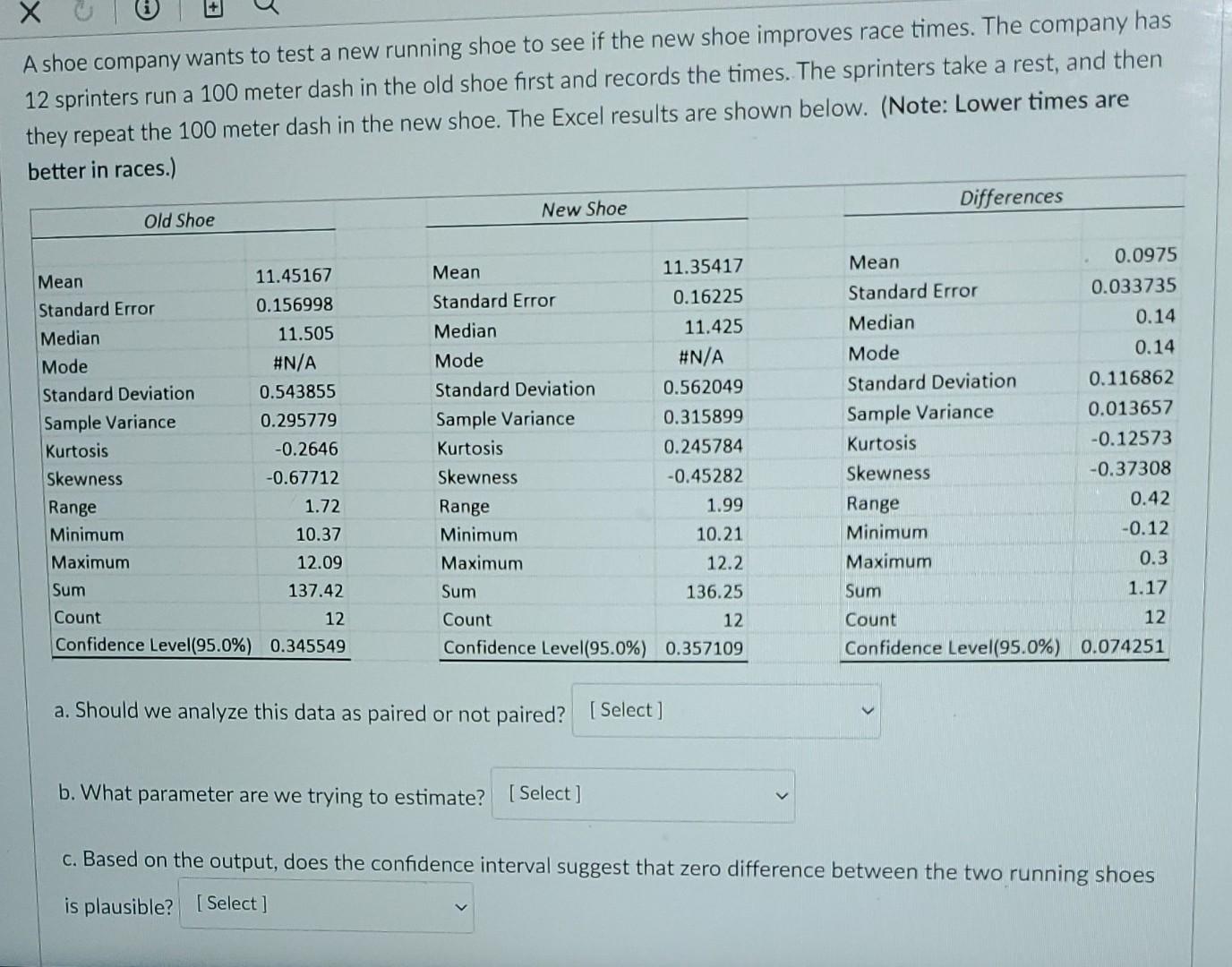Open the paired or not paired dropdown

click(x=726, y=711)
